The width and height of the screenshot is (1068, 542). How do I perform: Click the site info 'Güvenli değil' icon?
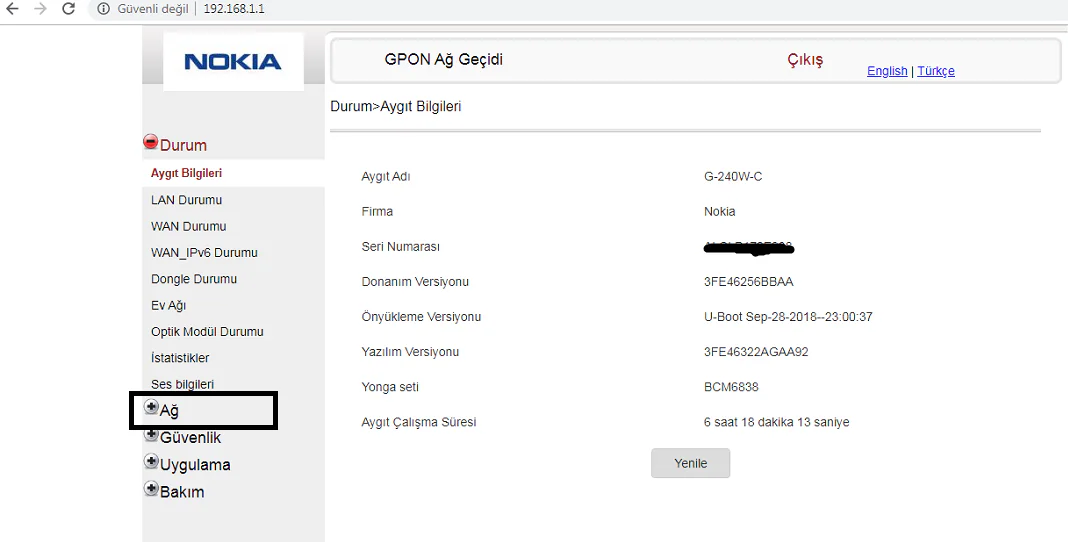point(104,9)
